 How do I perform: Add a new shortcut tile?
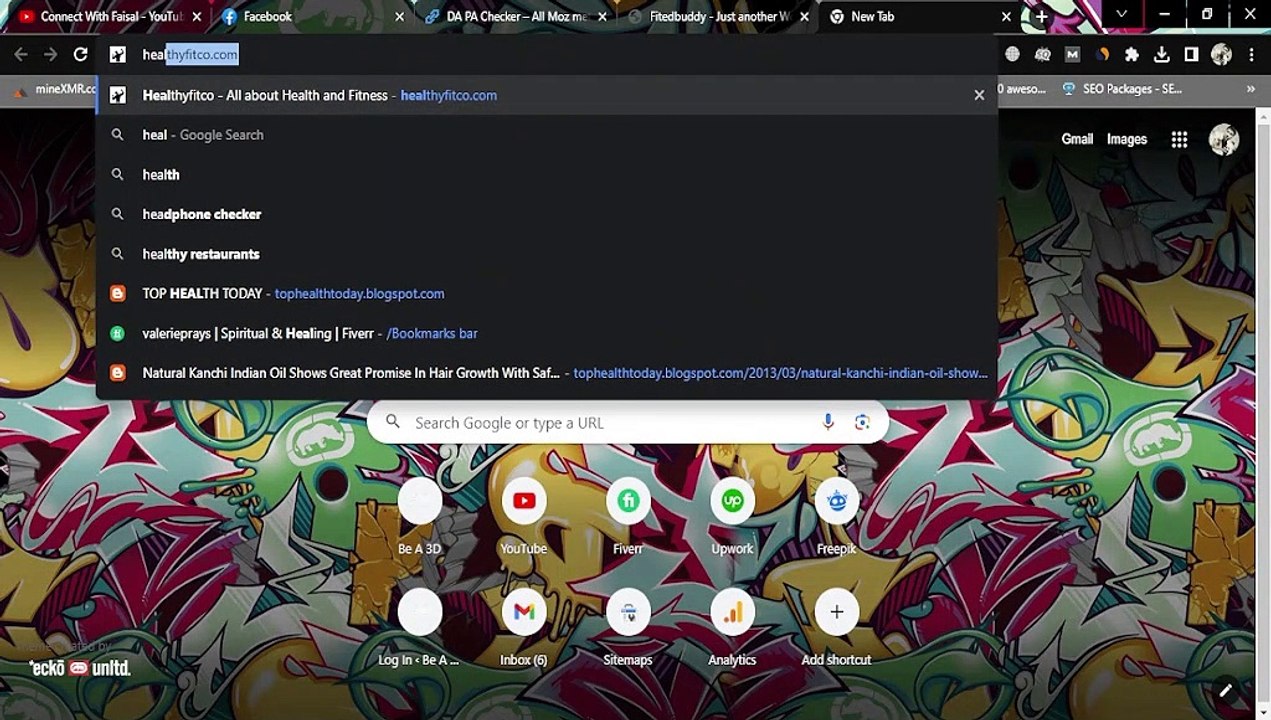coord(836,627)
